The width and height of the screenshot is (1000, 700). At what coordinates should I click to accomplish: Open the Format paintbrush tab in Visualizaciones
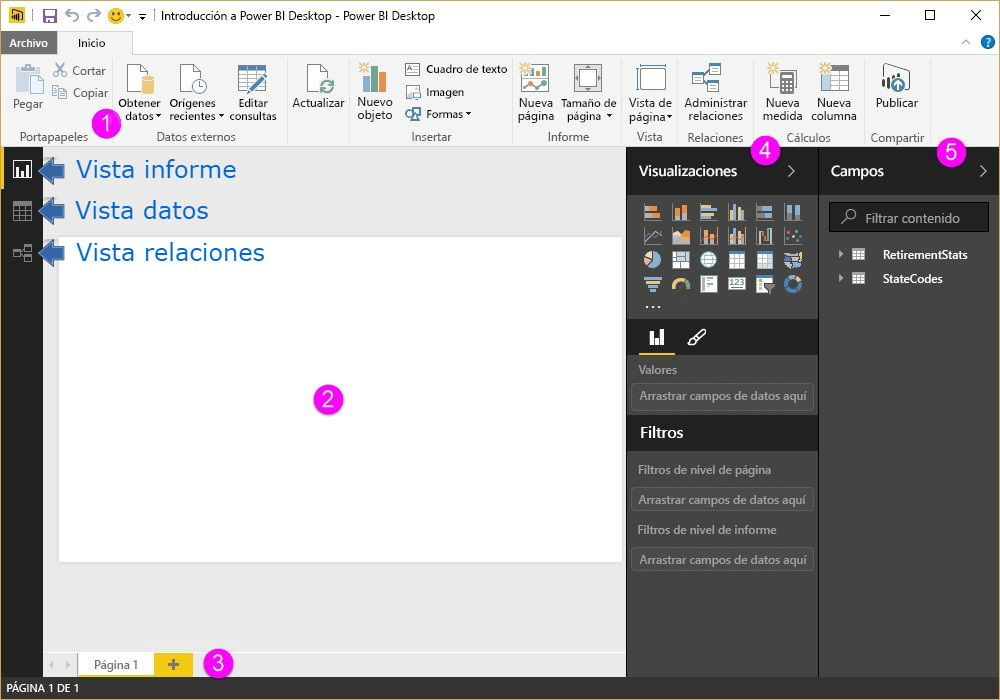click(696, 337)
